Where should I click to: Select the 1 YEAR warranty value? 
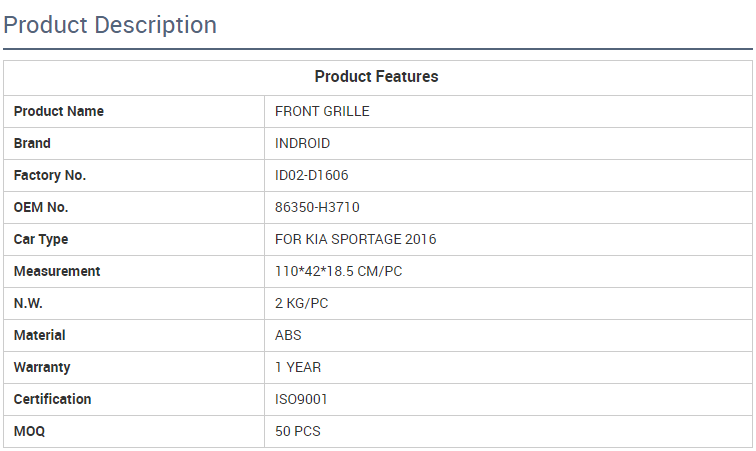(x=298, y=367)
